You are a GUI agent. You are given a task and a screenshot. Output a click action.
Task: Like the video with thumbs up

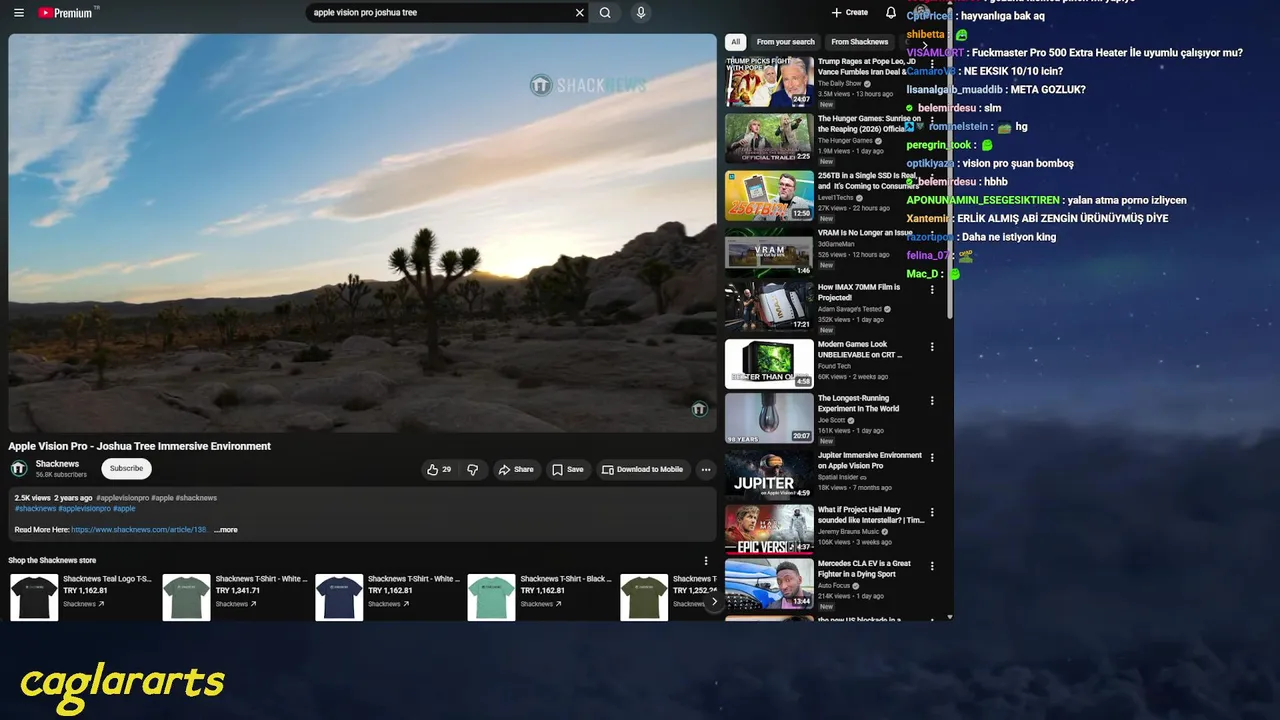coord(438,469)
